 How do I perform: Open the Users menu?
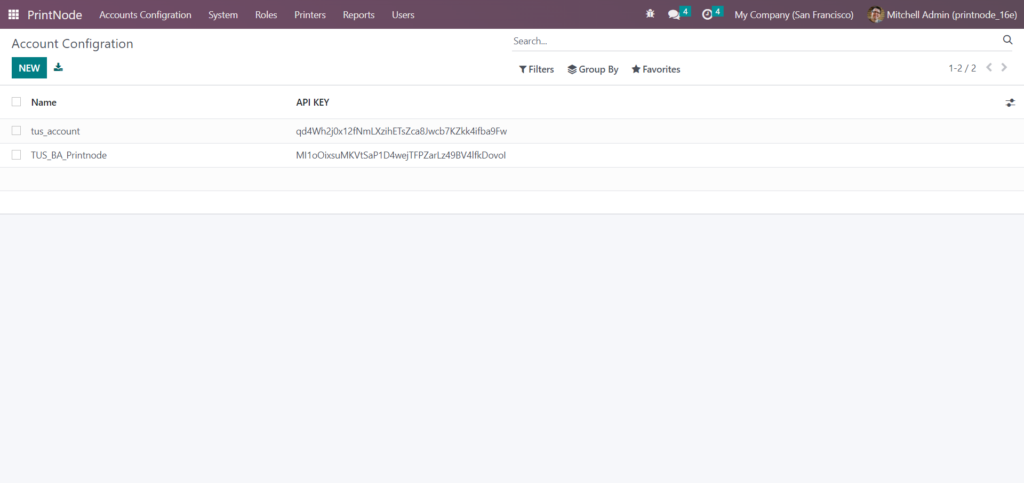pos(403,14)
